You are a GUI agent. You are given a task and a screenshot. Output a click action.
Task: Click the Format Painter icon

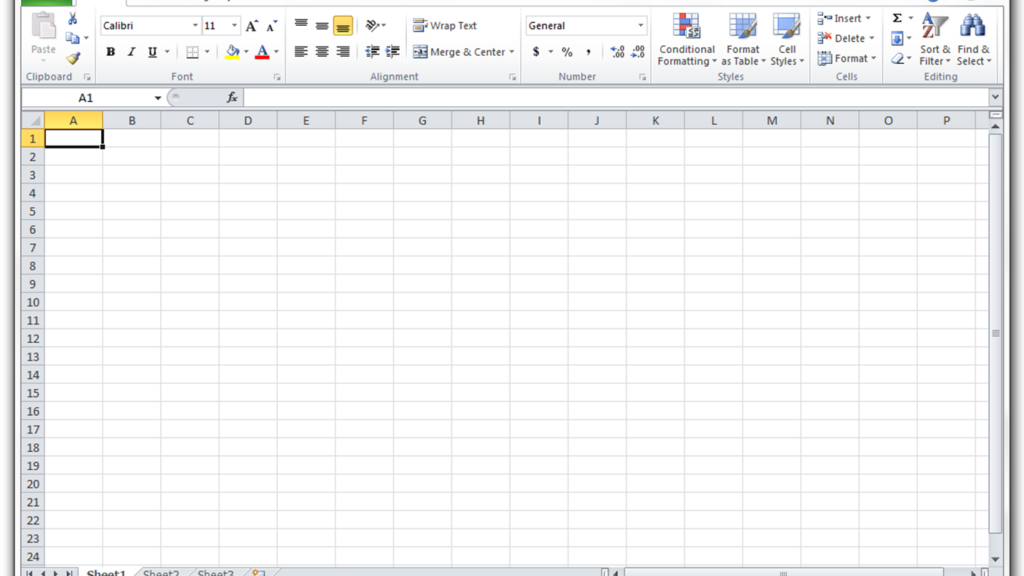click(72, 58)
